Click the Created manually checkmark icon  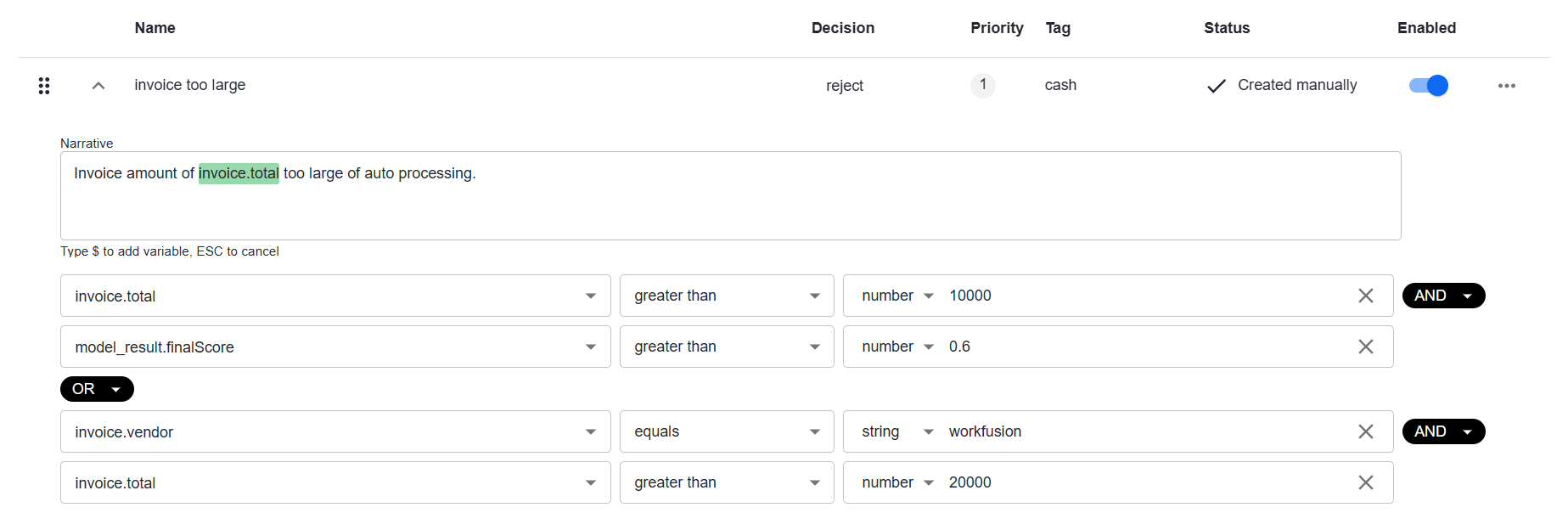click(1217, 86)
